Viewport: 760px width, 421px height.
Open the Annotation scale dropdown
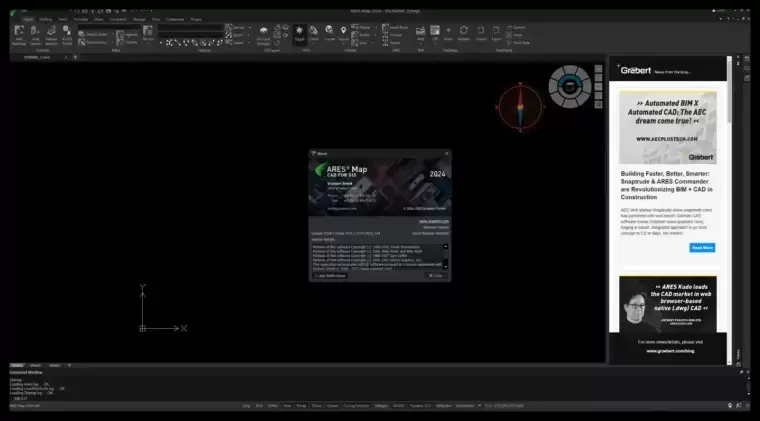(x=479, y=405)
